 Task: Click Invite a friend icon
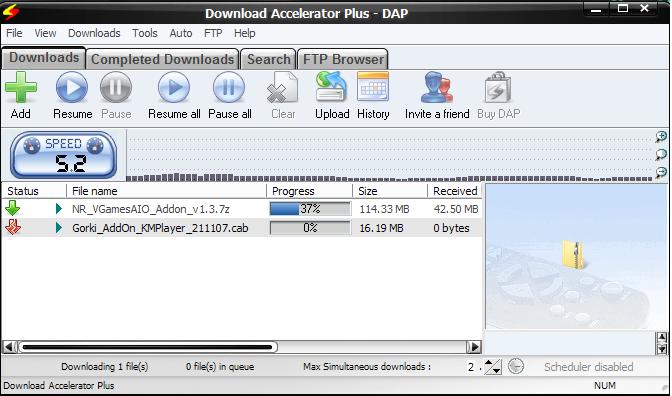click(437, 87)
